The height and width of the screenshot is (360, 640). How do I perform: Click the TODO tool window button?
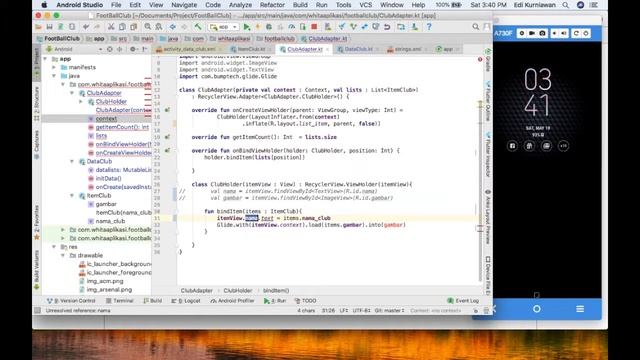tap(305, 301)
